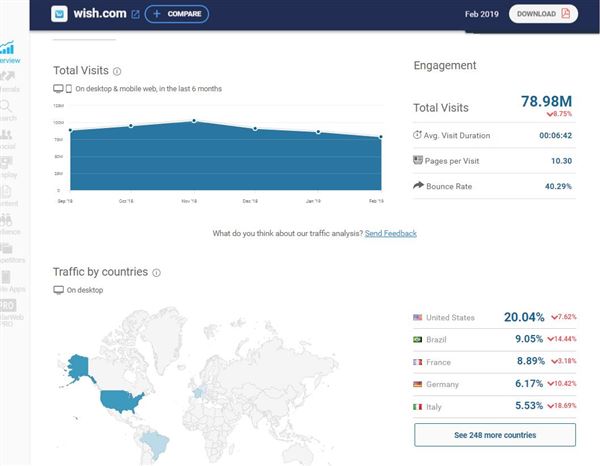Open the Send Feedback link

[x=391, y=233]
